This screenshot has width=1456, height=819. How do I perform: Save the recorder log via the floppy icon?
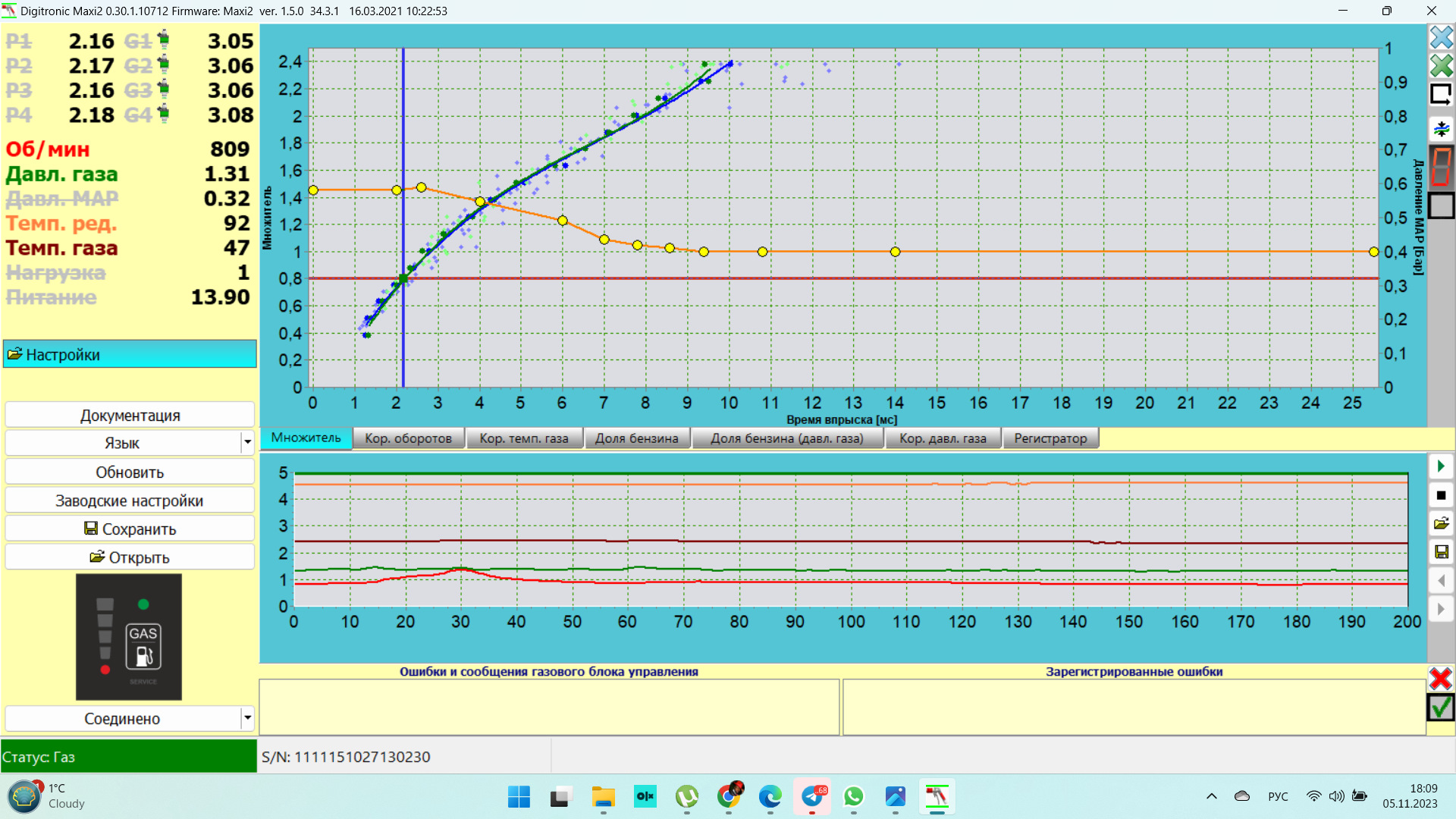click(1441, 552)
